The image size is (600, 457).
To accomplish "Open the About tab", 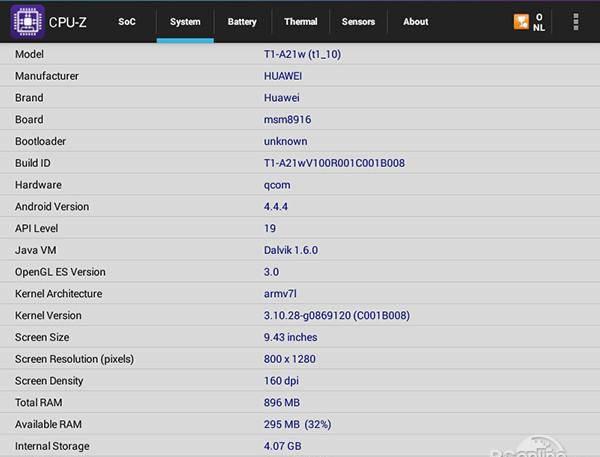I will (x=416, y=22).
